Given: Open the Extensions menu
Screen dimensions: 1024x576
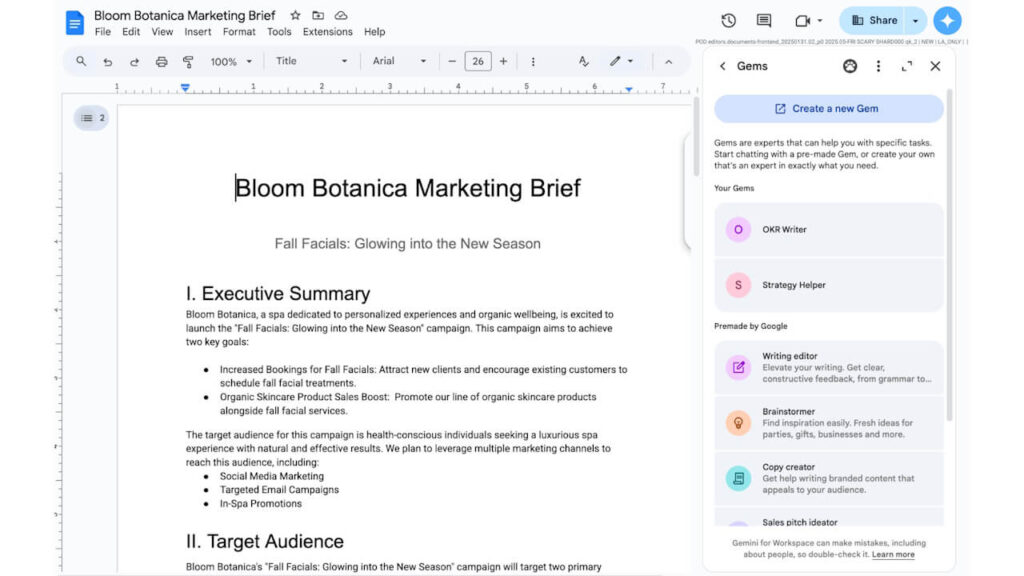Looking at the screenshot, I should pyautogui.click(x=328, y=31).
